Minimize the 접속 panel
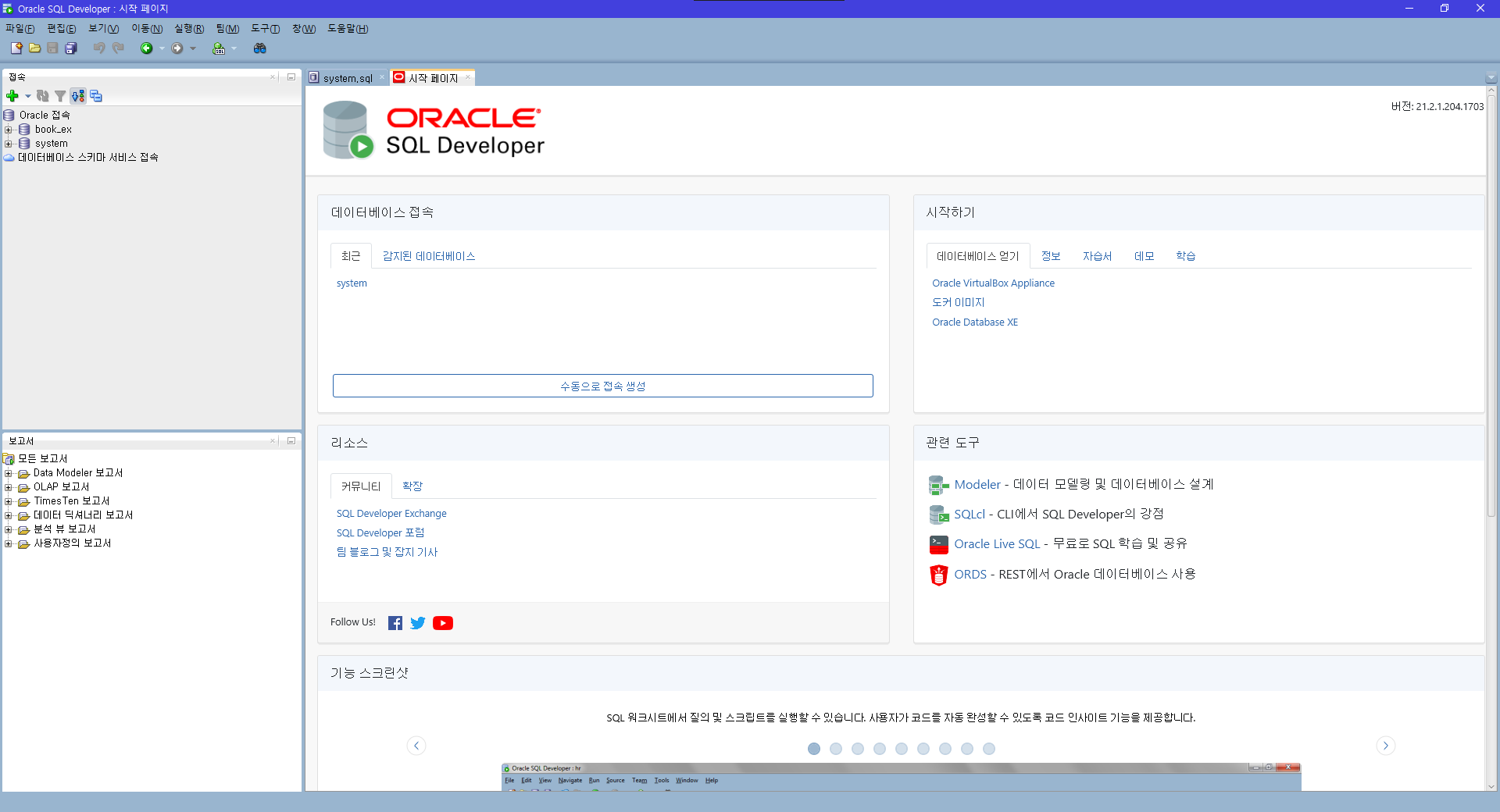Screen dimensions: 1500x812 point(291,77)
